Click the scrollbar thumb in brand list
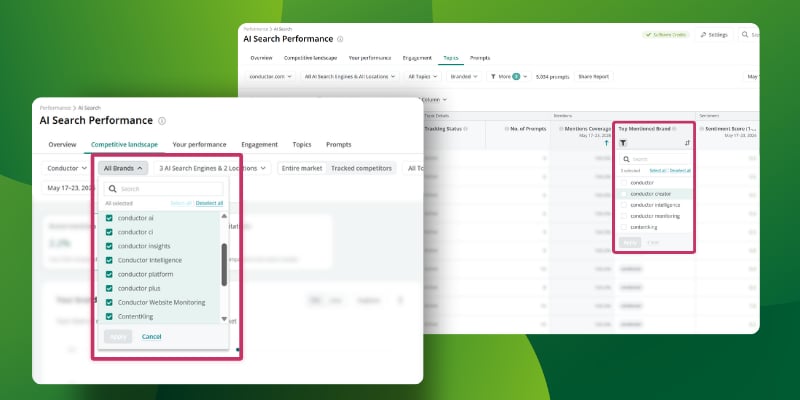The image size is (800, 400). pos(224,265)
